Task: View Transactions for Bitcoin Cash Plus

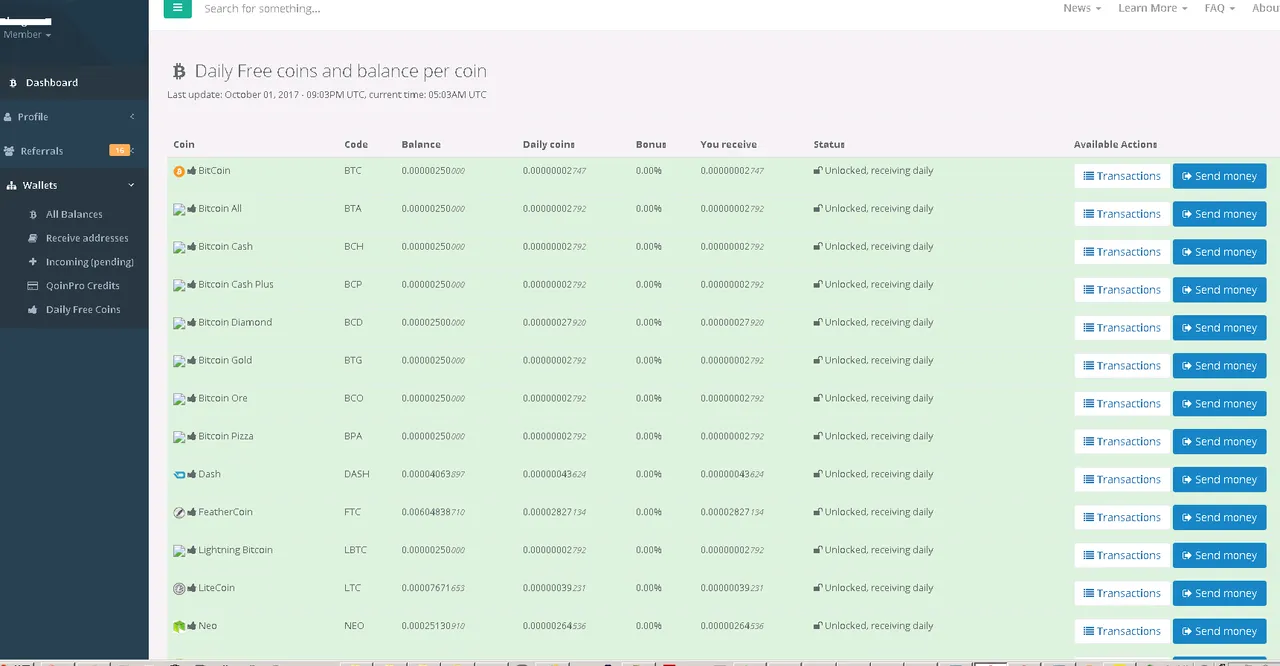Action: point(1122,290)
